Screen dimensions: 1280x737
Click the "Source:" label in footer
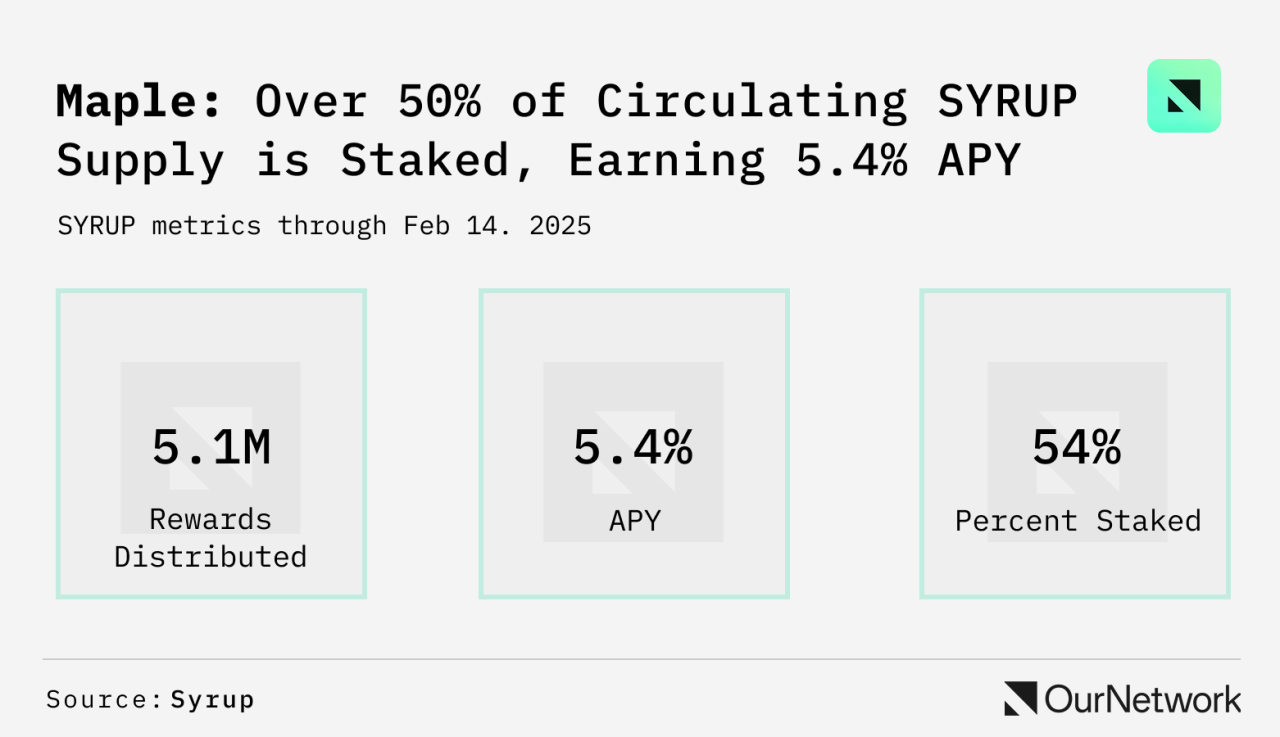[104, 700]
